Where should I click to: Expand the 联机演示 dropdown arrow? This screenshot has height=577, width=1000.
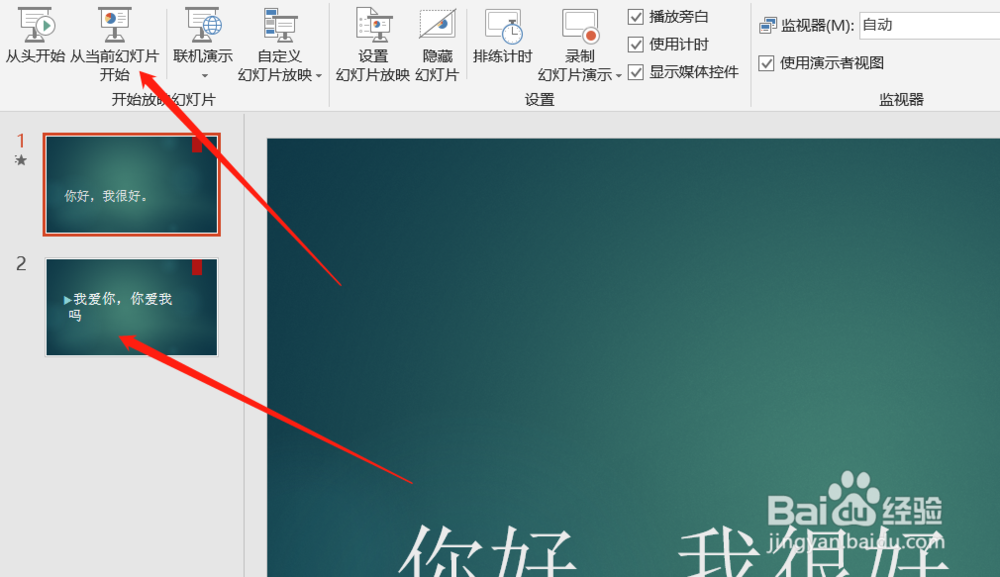pos(205,76)
